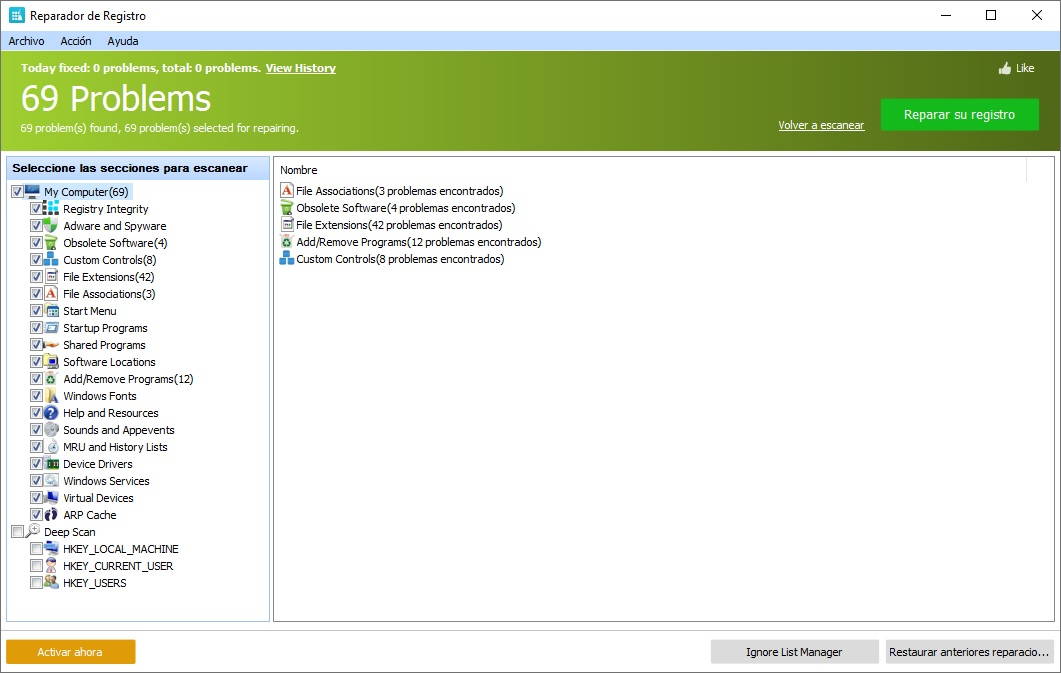Click the Adware and Spyware shield icon

coord(52,226)
